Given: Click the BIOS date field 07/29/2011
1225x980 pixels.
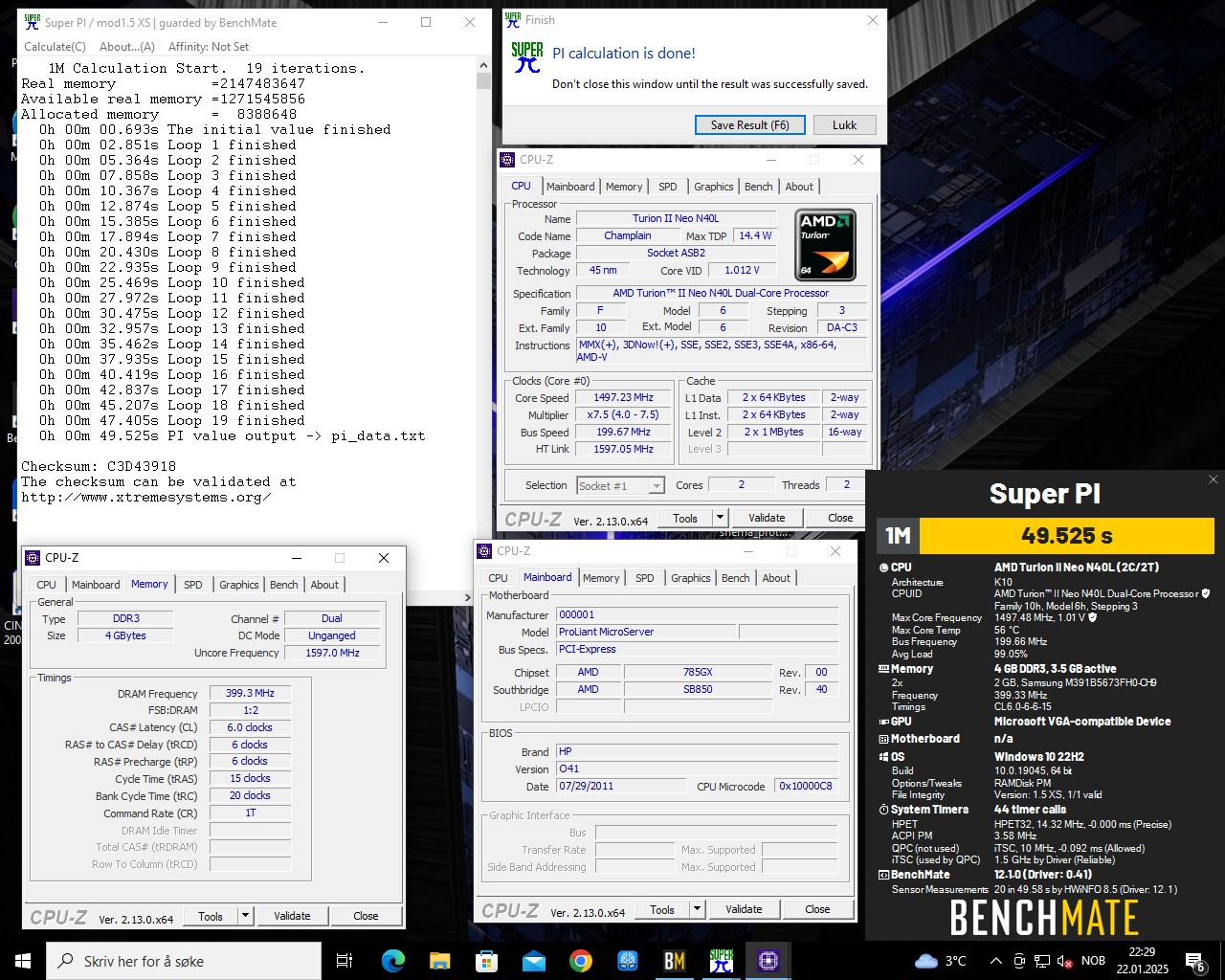Looking at the screenshot, I should click(x=621, y=786).
